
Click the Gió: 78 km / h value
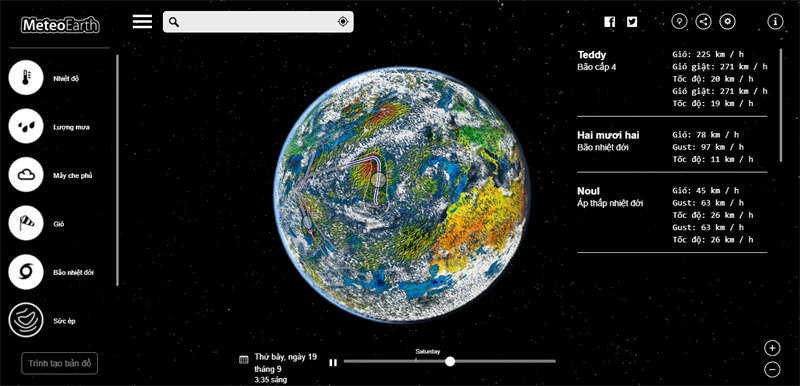click(706, 135)
